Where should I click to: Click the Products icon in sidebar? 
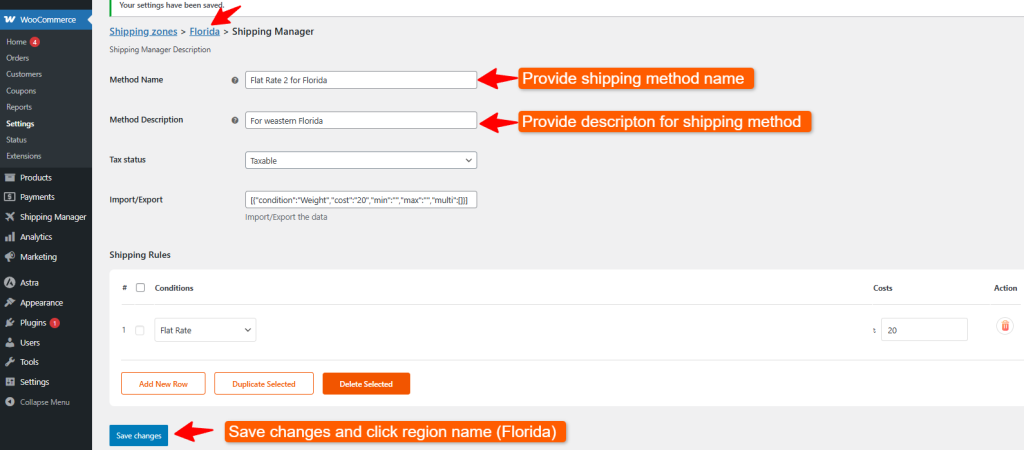[10, 177]
